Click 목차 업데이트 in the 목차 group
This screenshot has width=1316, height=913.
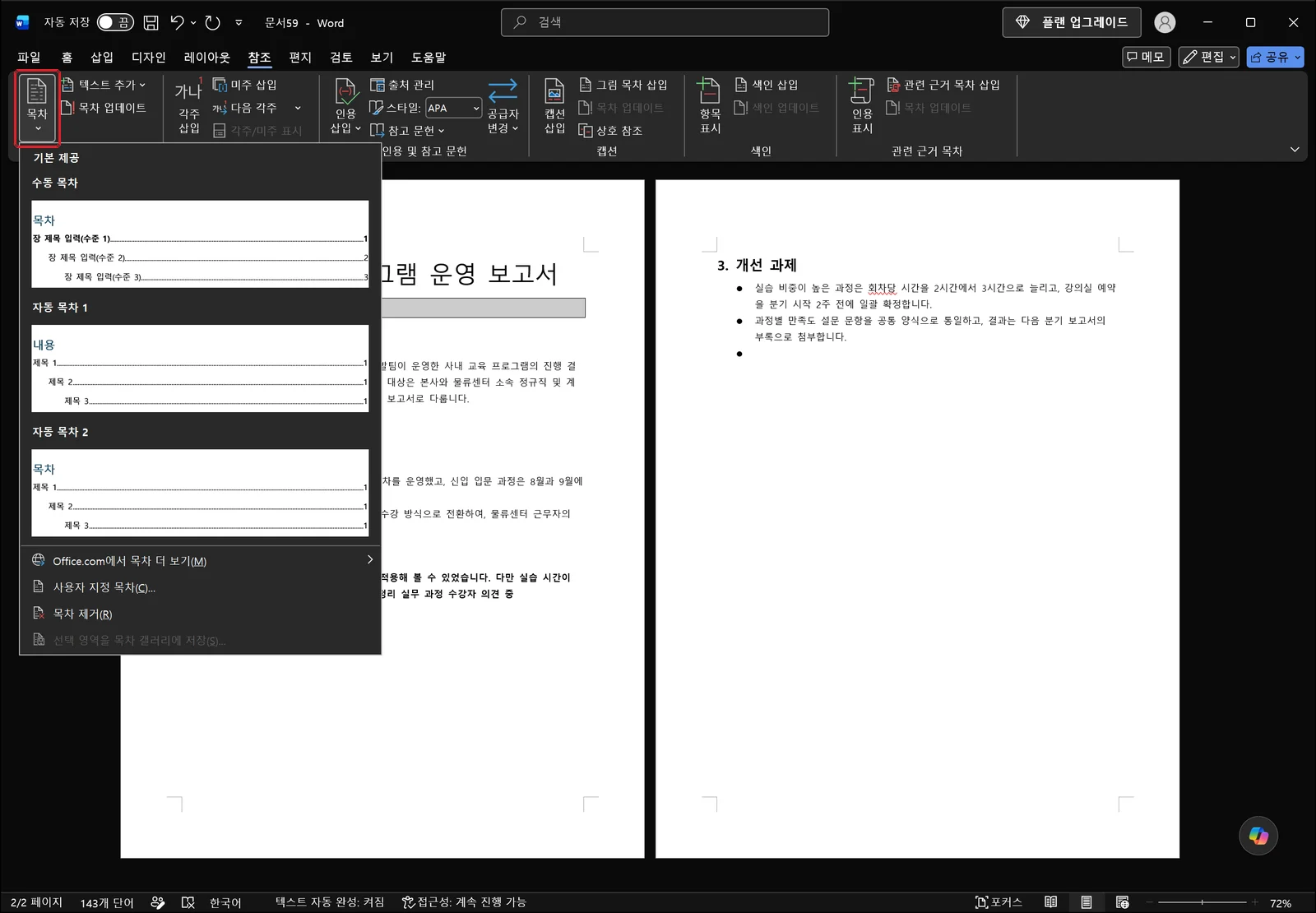[104, 108]
